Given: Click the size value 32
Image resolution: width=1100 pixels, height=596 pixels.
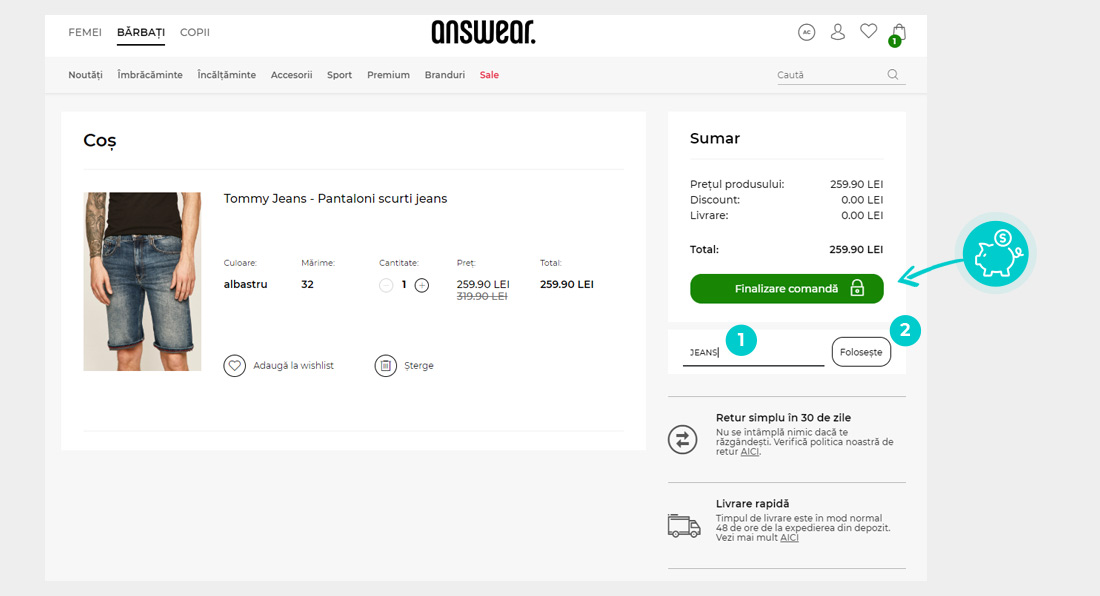Looking at the screenshot, I should pyautogui.click(x=307, y=284).
